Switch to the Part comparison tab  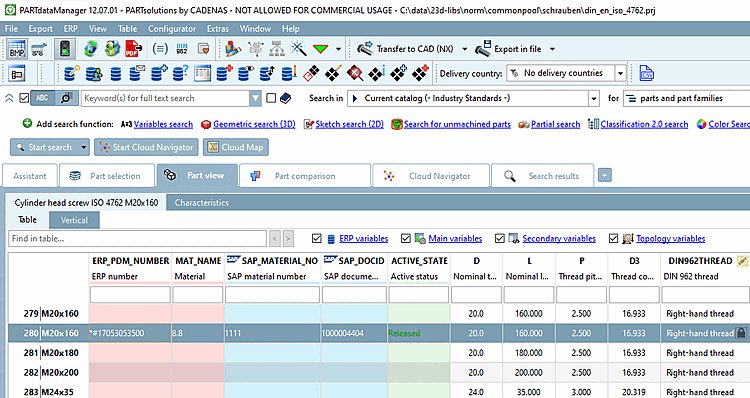(x=305, y=176)
